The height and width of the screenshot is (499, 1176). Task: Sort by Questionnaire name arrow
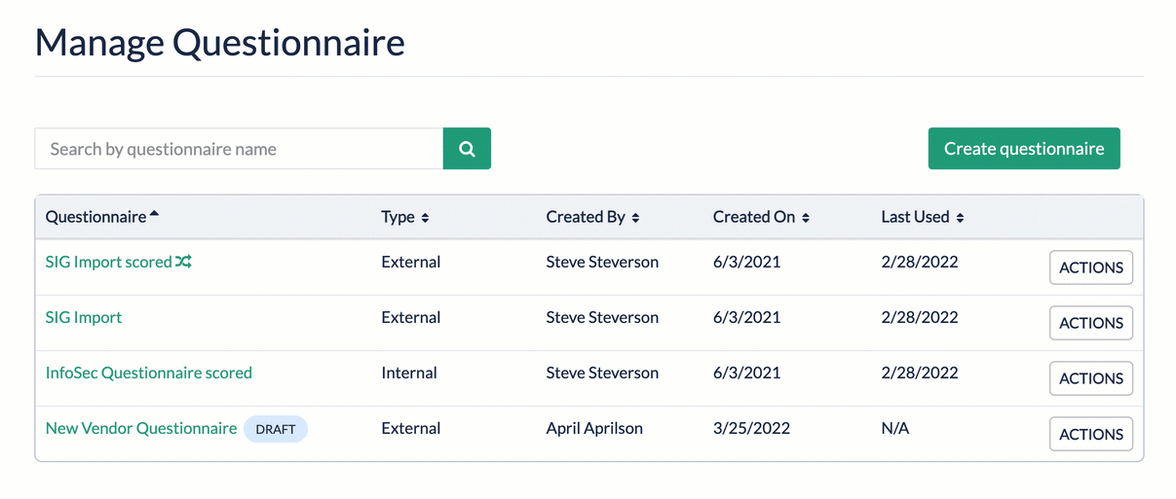coord(154,216)
